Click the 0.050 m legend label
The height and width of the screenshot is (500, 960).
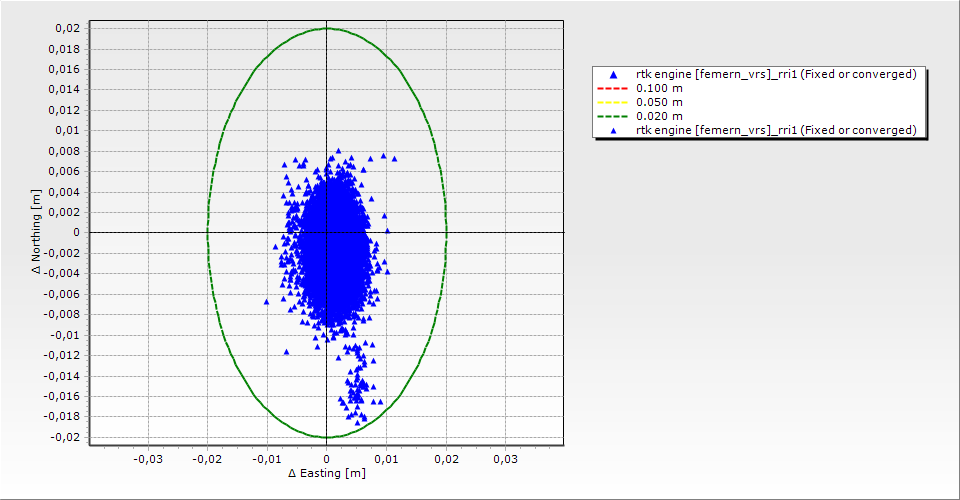[x=659, y=102]
